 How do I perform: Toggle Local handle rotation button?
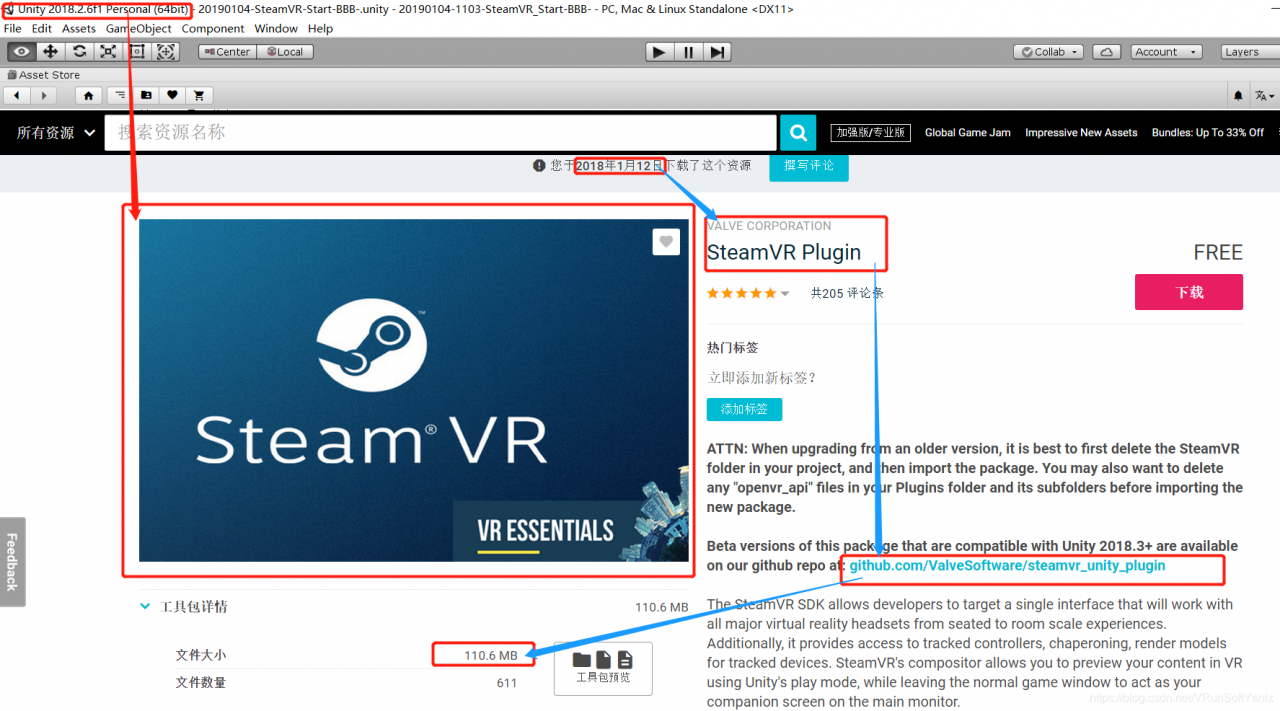(x=285, y=52)
